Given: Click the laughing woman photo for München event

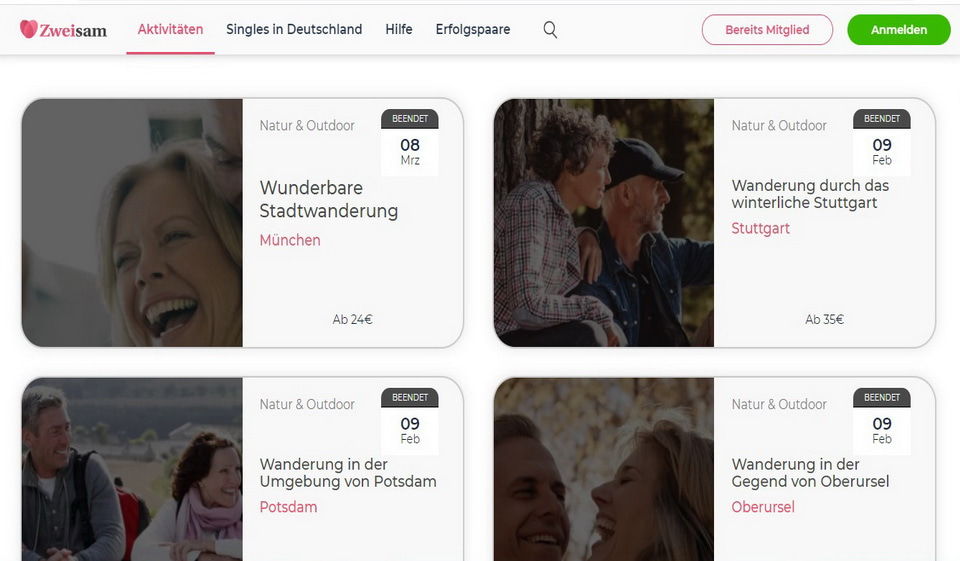Looking at the screenshot, I should [x=132, y=223].
